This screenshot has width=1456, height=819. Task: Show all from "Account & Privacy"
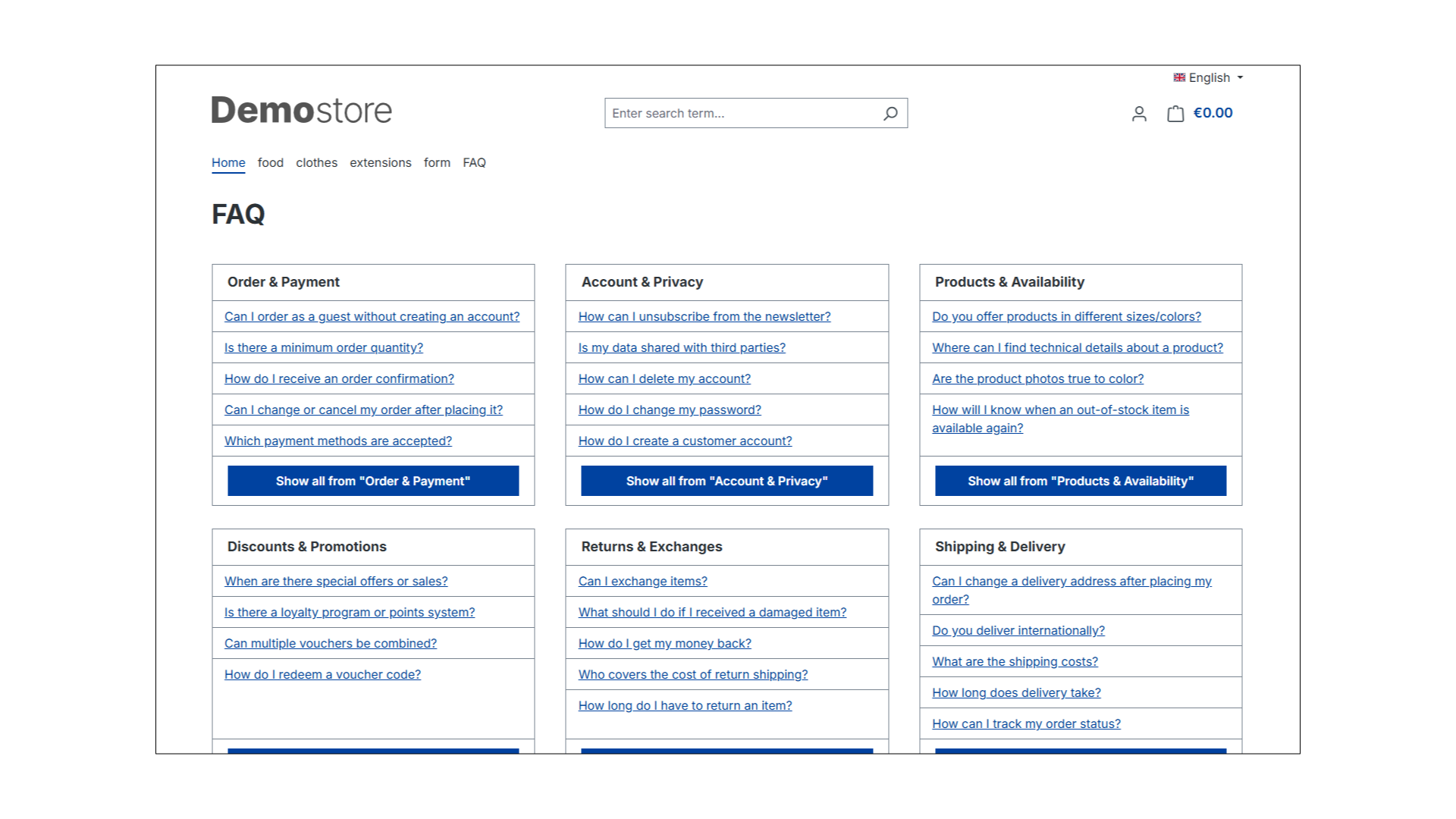point(726,481)
